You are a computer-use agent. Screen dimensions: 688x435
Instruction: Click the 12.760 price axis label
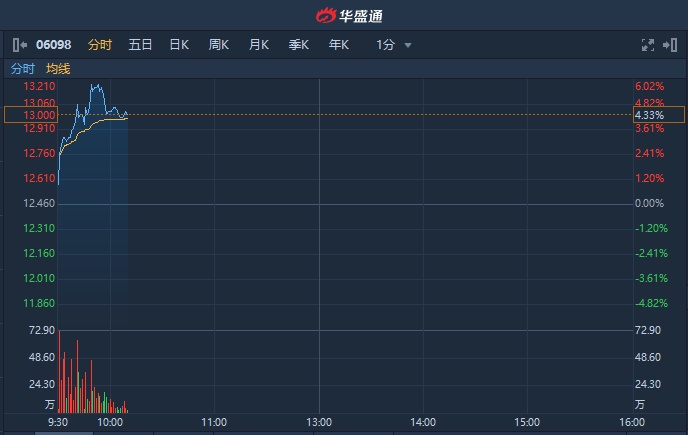point(39,153)
